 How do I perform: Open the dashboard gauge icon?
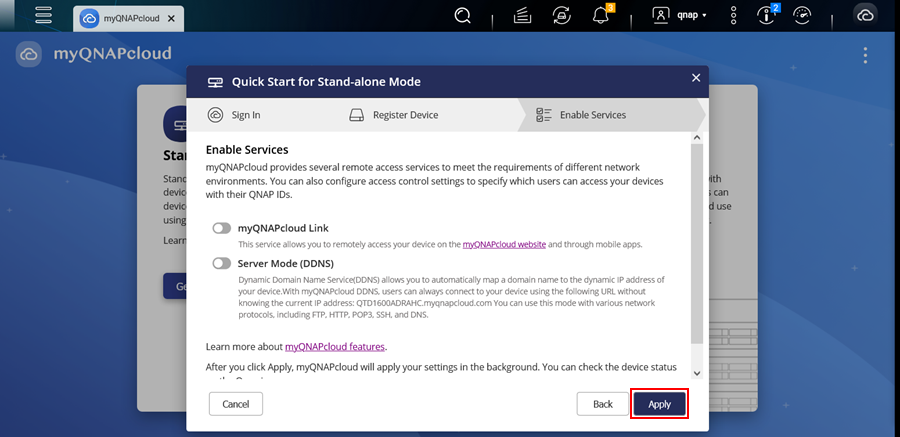[802, 16]
